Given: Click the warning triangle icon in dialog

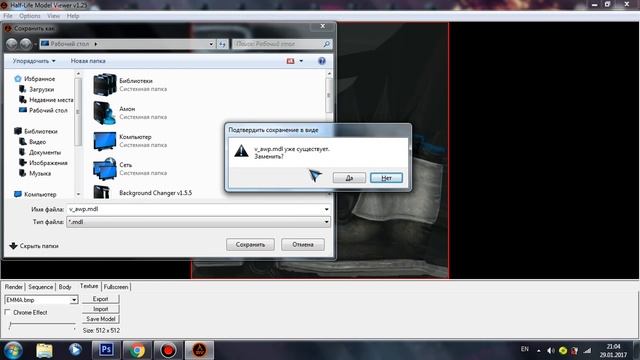Looking at the screenshot, I should (241, 151).
